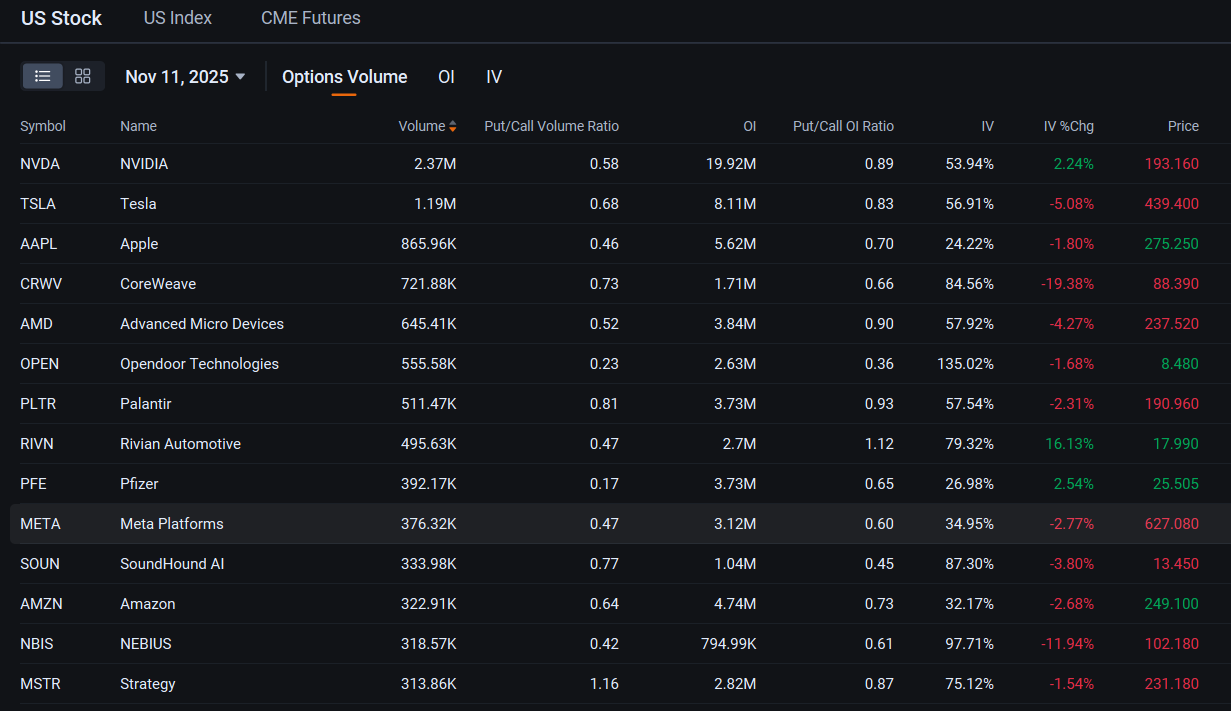Select the OI tab

(447, 77)
